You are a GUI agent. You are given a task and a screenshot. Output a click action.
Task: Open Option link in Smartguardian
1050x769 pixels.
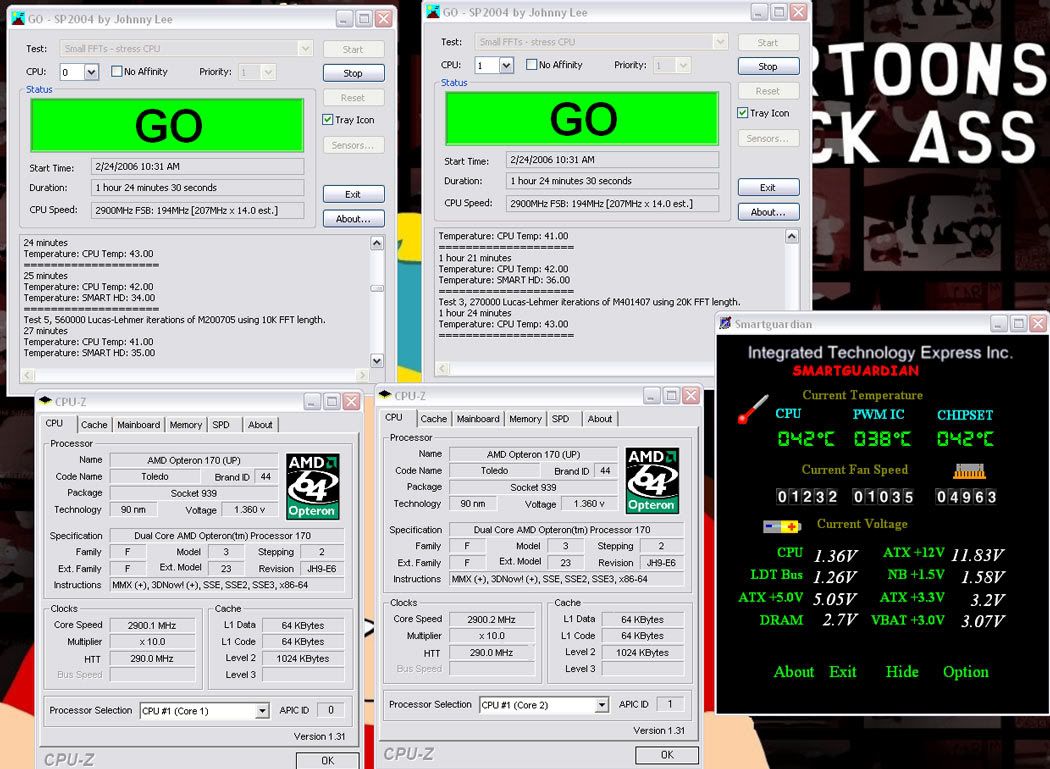966,672
